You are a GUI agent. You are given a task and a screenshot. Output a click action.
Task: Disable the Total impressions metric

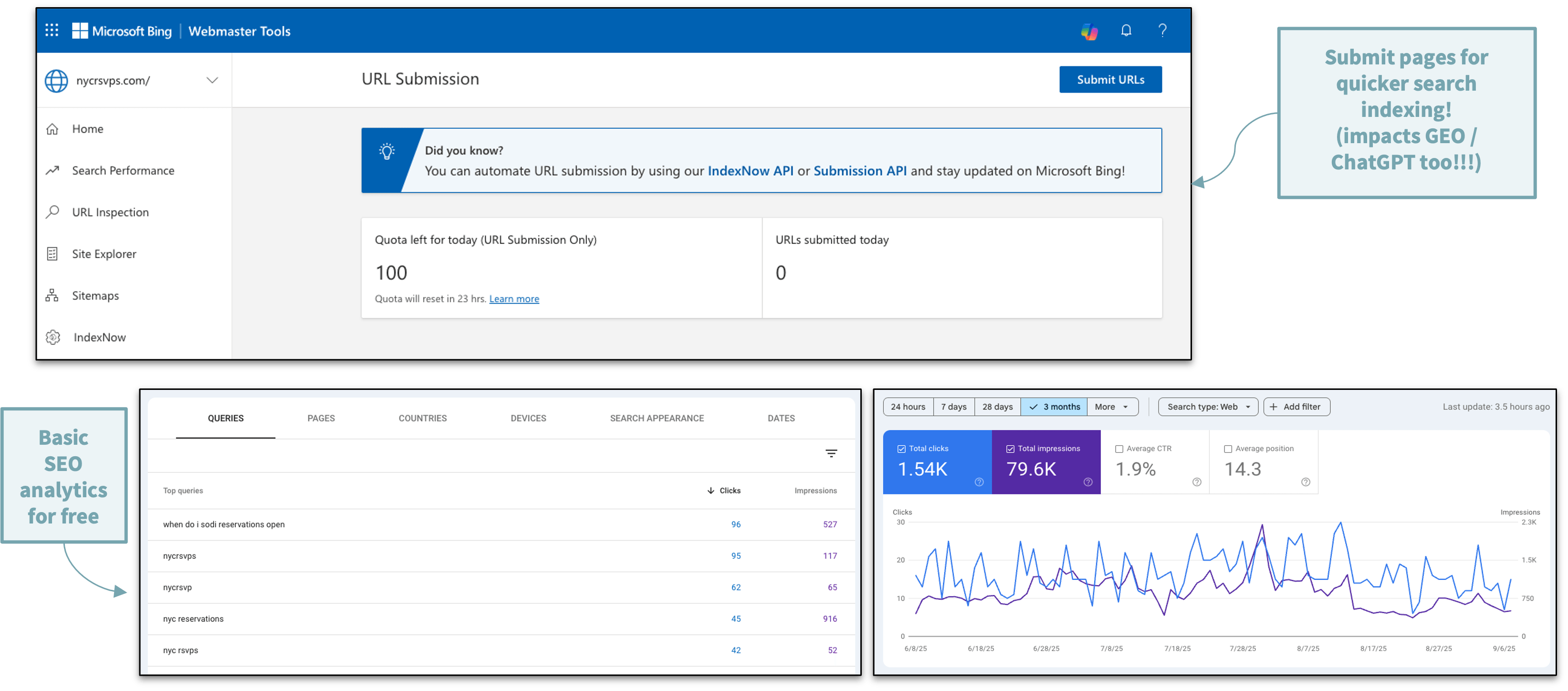pyautogui.click(x=1011, y=448)
